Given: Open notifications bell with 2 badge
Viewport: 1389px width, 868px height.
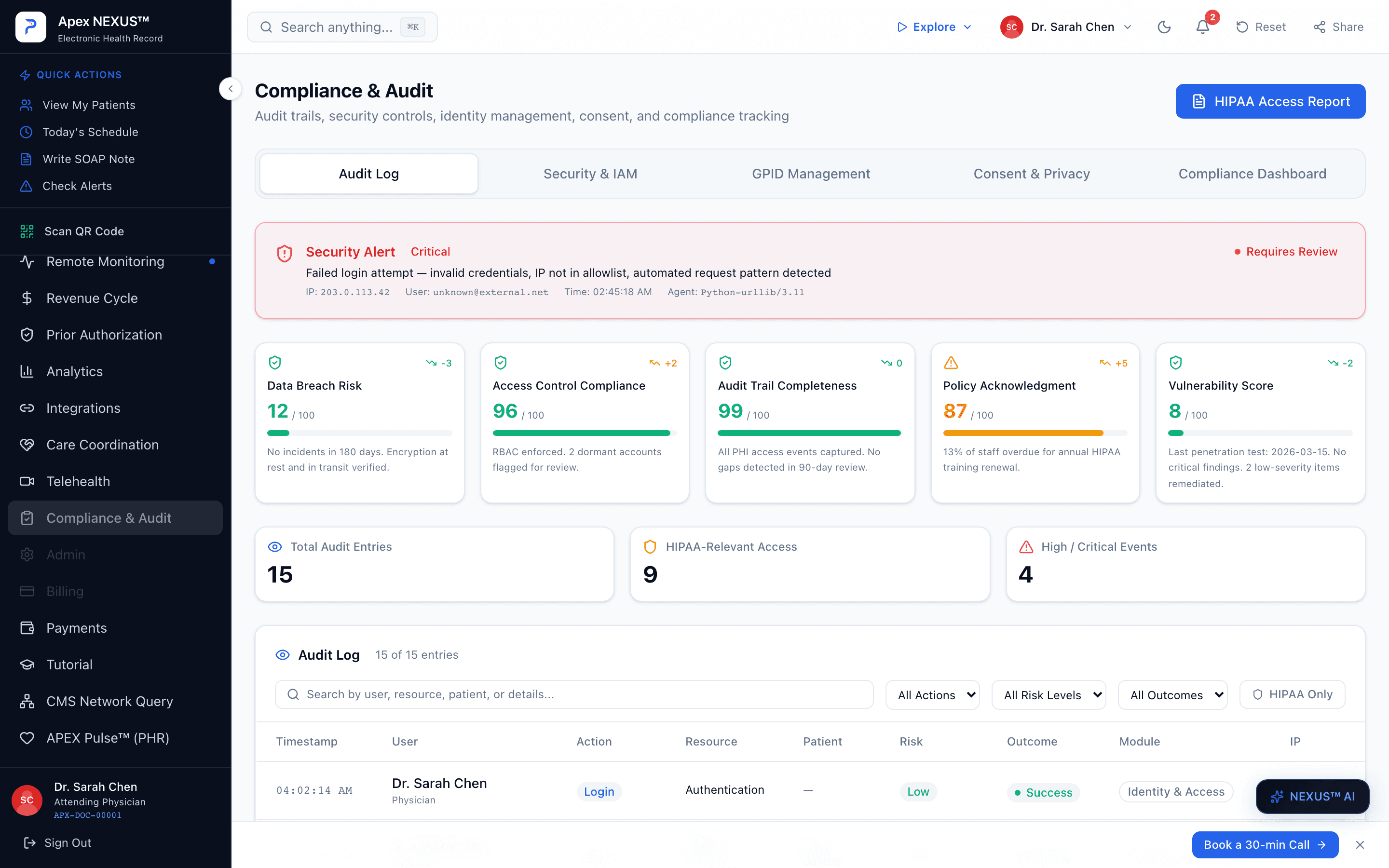Looking at the screenshot, I should [1202, 27].
